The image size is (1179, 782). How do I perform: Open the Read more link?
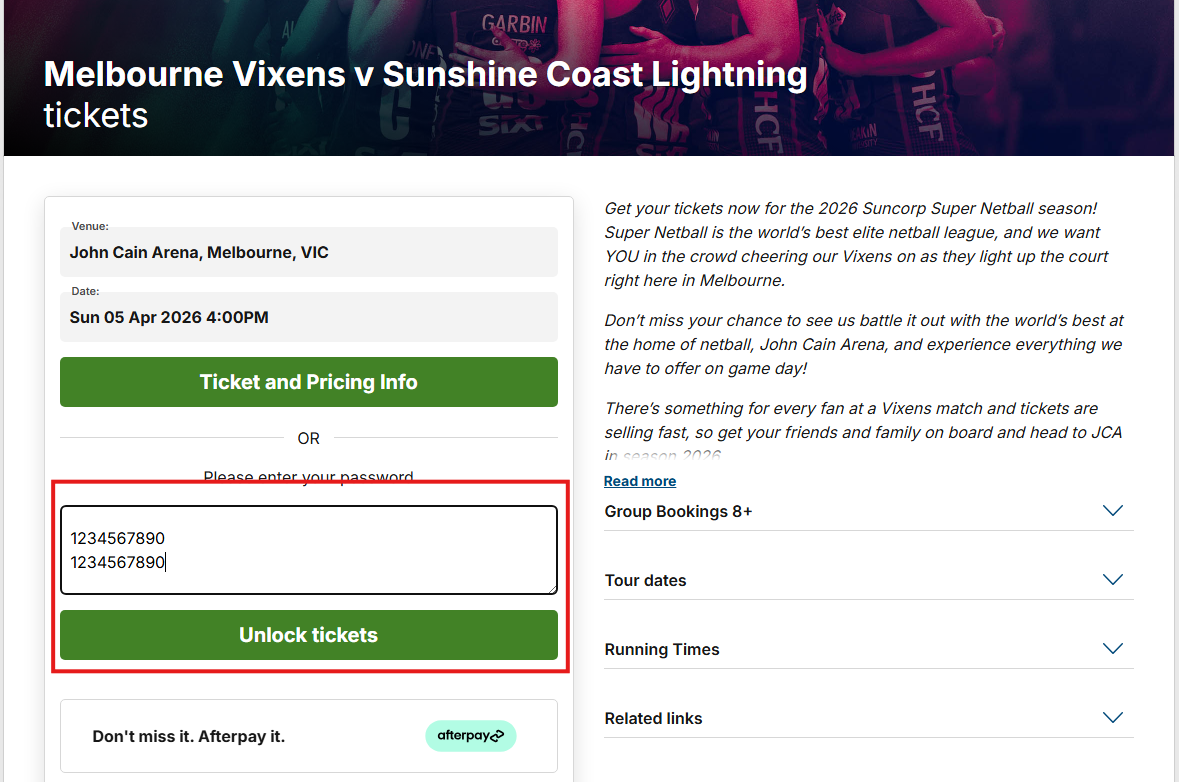coord(640,481)
